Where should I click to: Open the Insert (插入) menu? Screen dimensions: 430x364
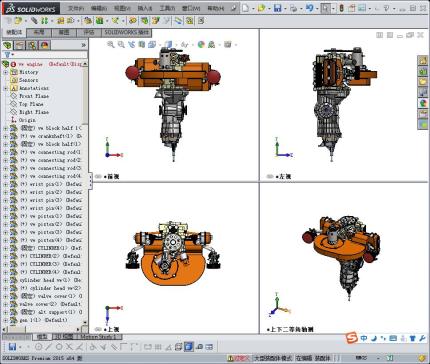pyautogui.click(x=145, y=8)
